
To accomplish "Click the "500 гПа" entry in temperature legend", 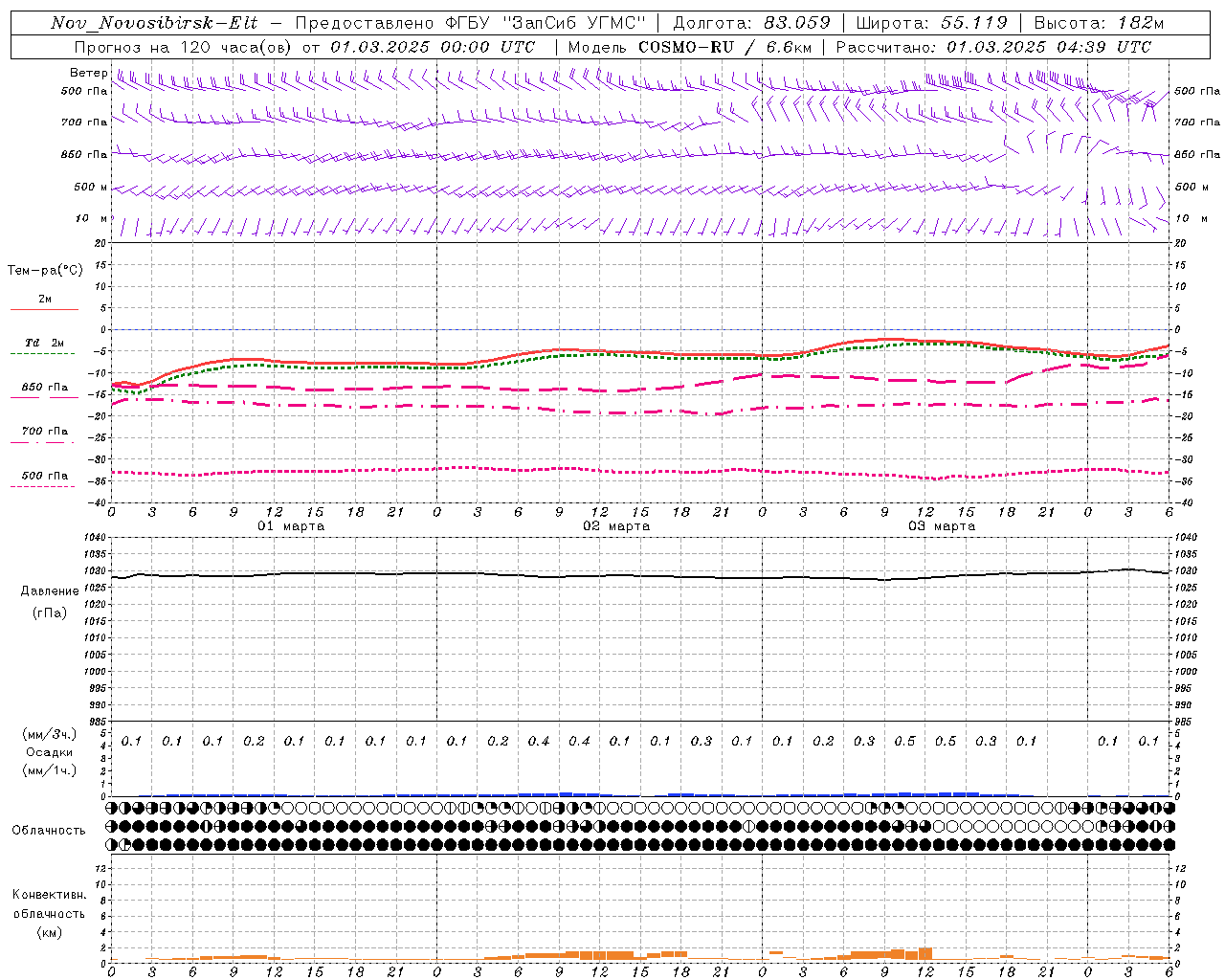I will pyautogui.click(x=45, y=476).
